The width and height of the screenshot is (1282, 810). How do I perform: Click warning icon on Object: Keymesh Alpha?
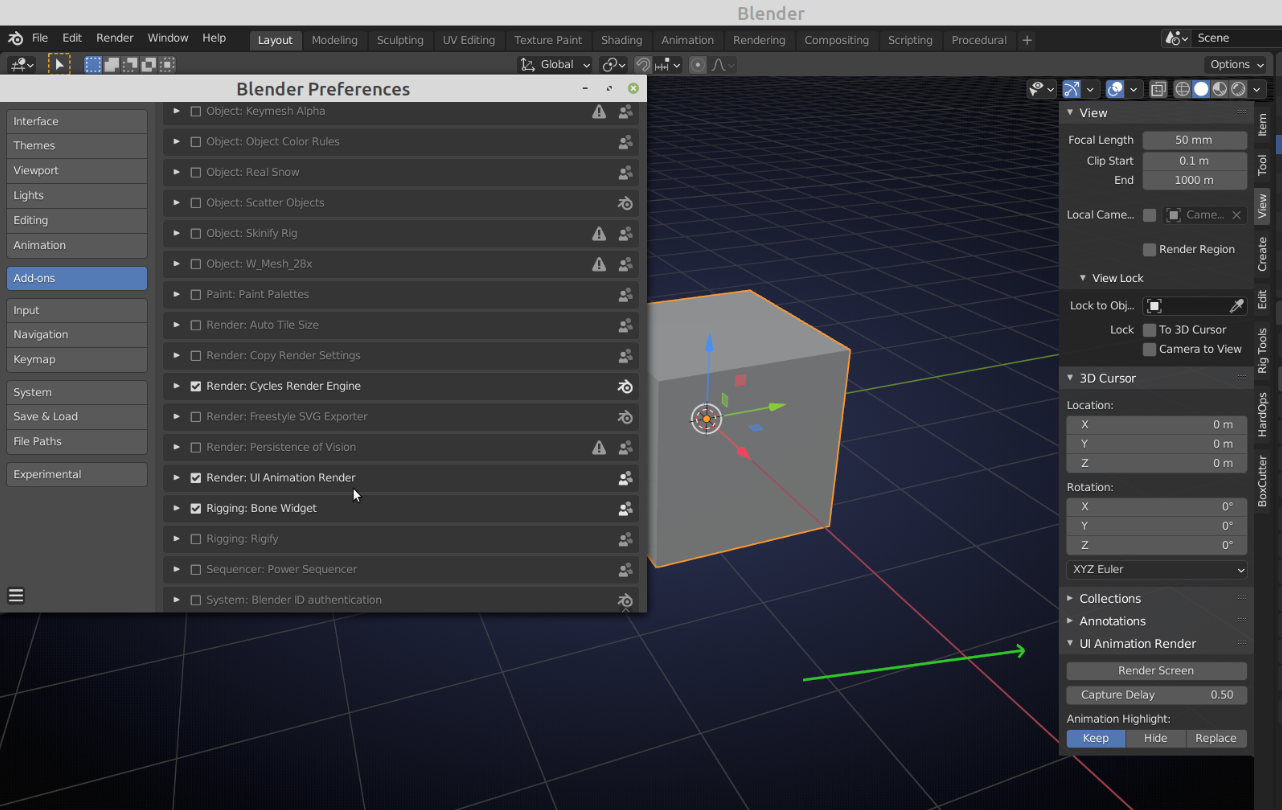click(x=599, y=111)
